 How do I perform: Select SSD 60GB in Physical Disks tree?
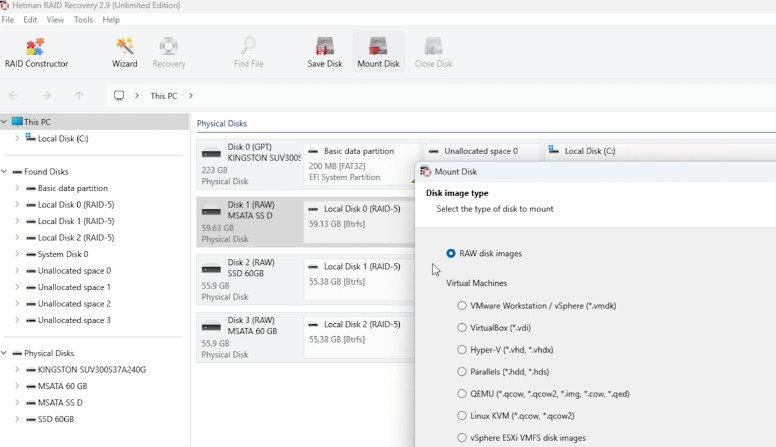click(x=56, y=419)
